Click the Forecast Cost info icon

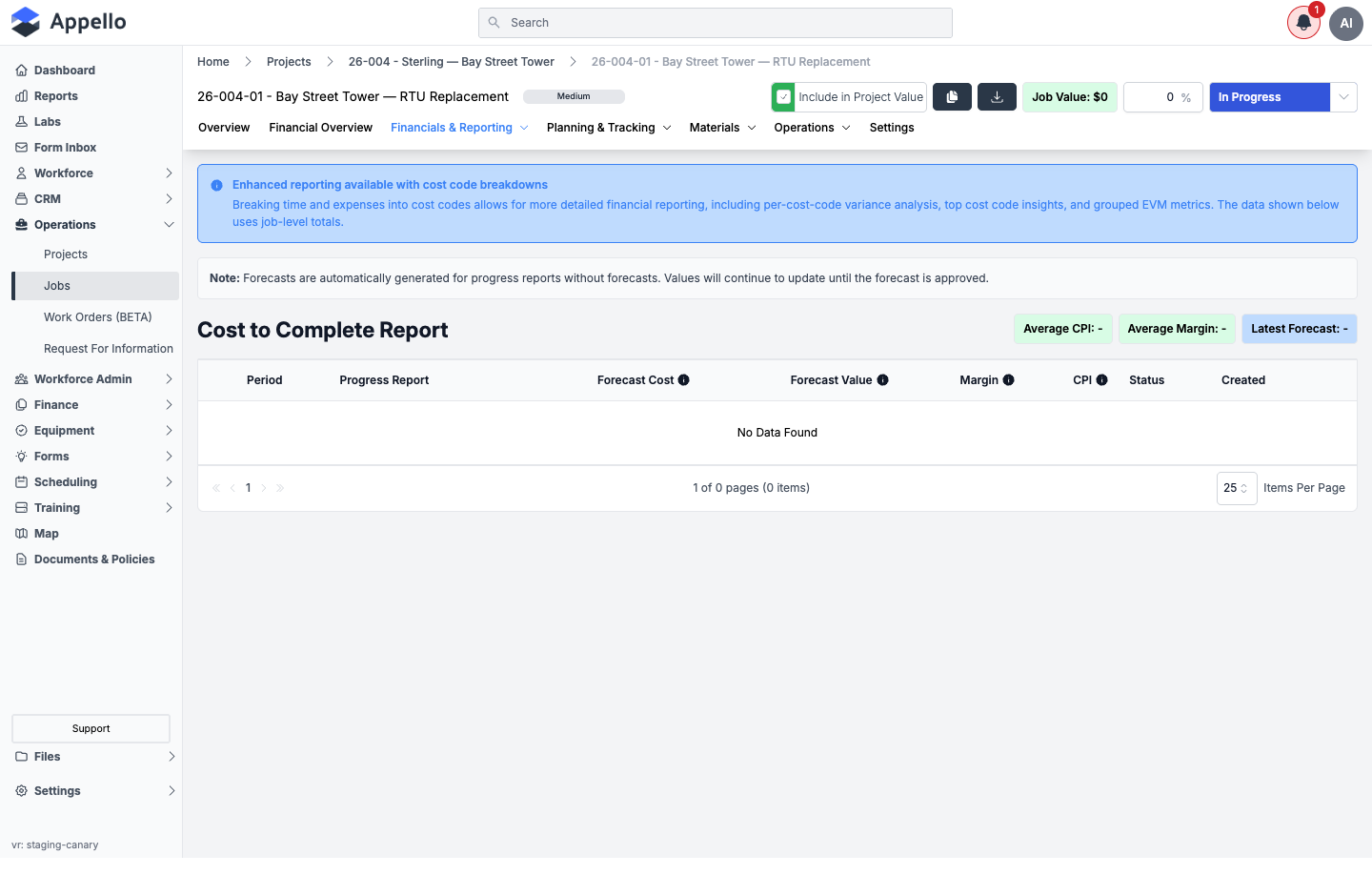pyautogui.click(x=683, y=380)
